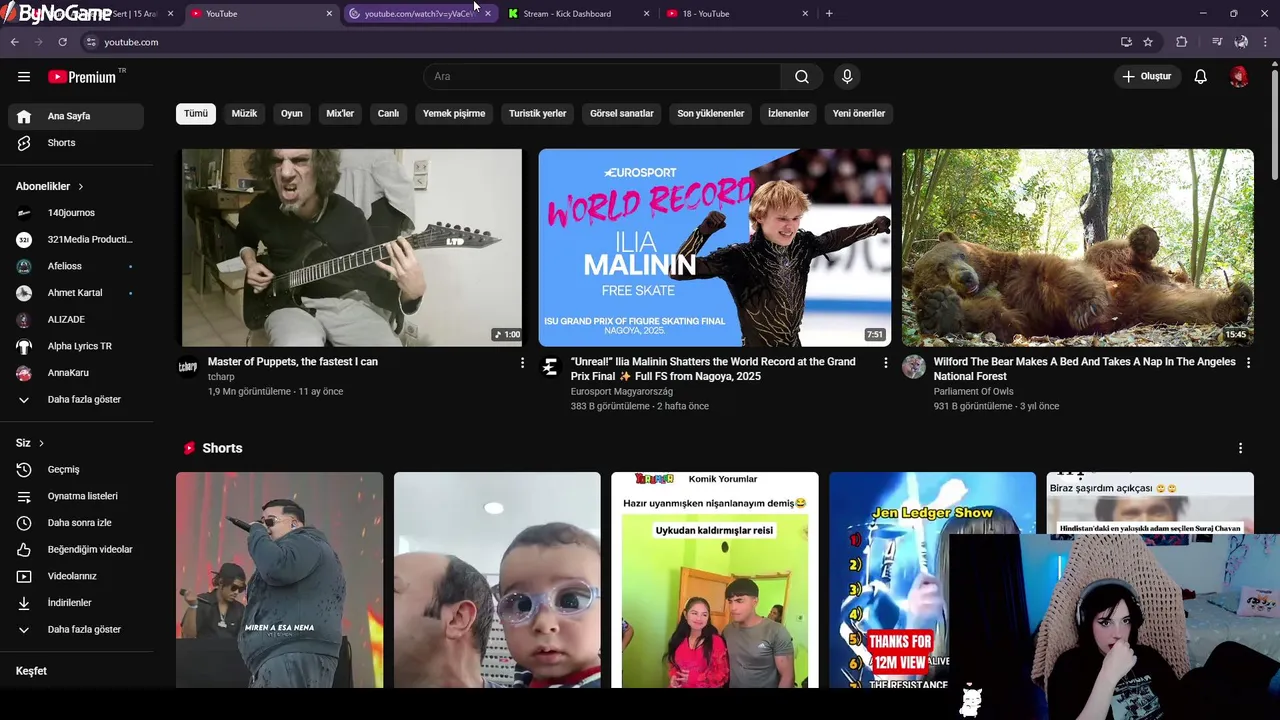This screenshot has height=720, width=1280.
Task: Open a new browser tab
Action: pos(829,14)
